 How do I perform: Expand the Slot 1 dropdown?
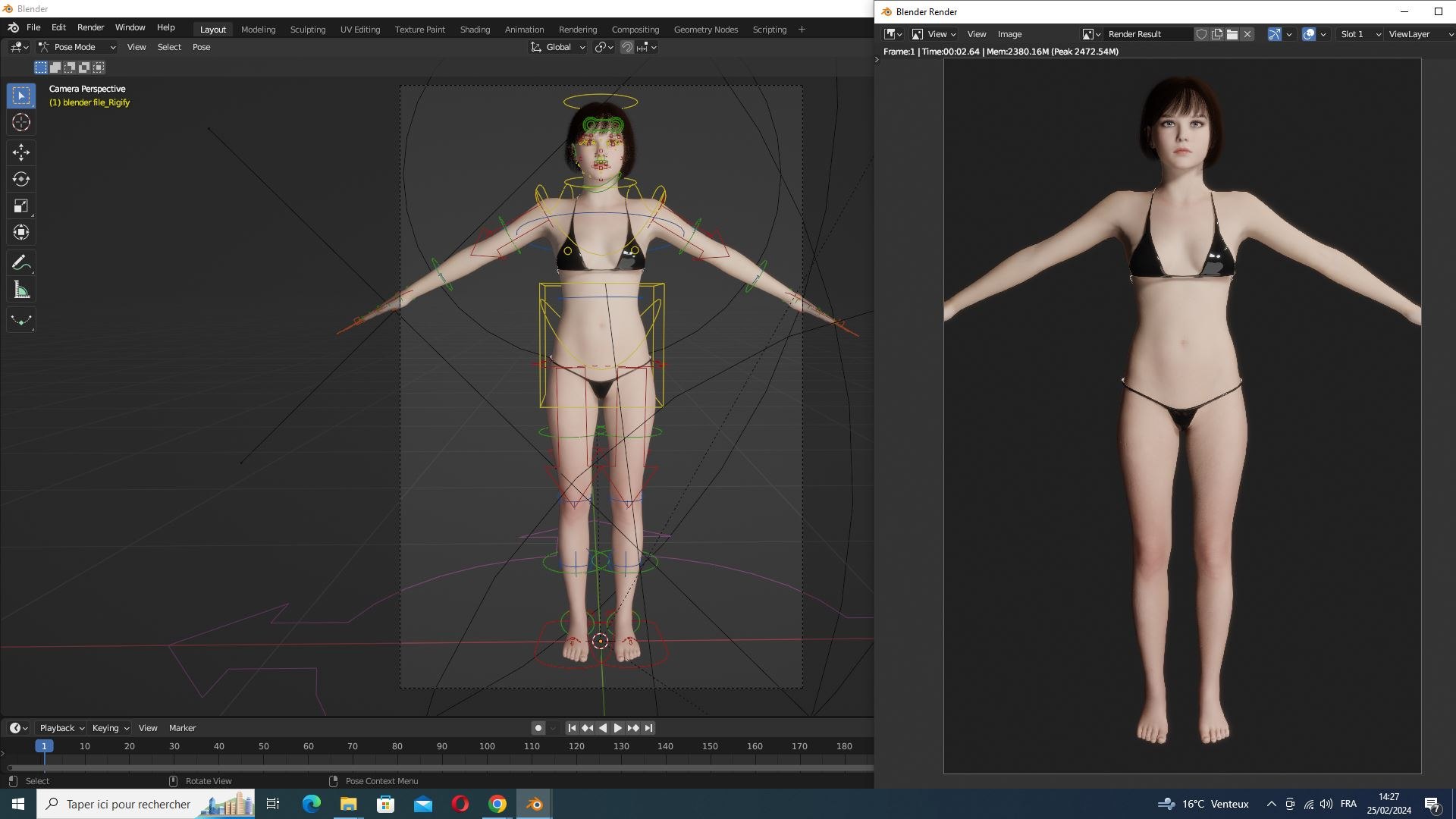pos(1360,34)
